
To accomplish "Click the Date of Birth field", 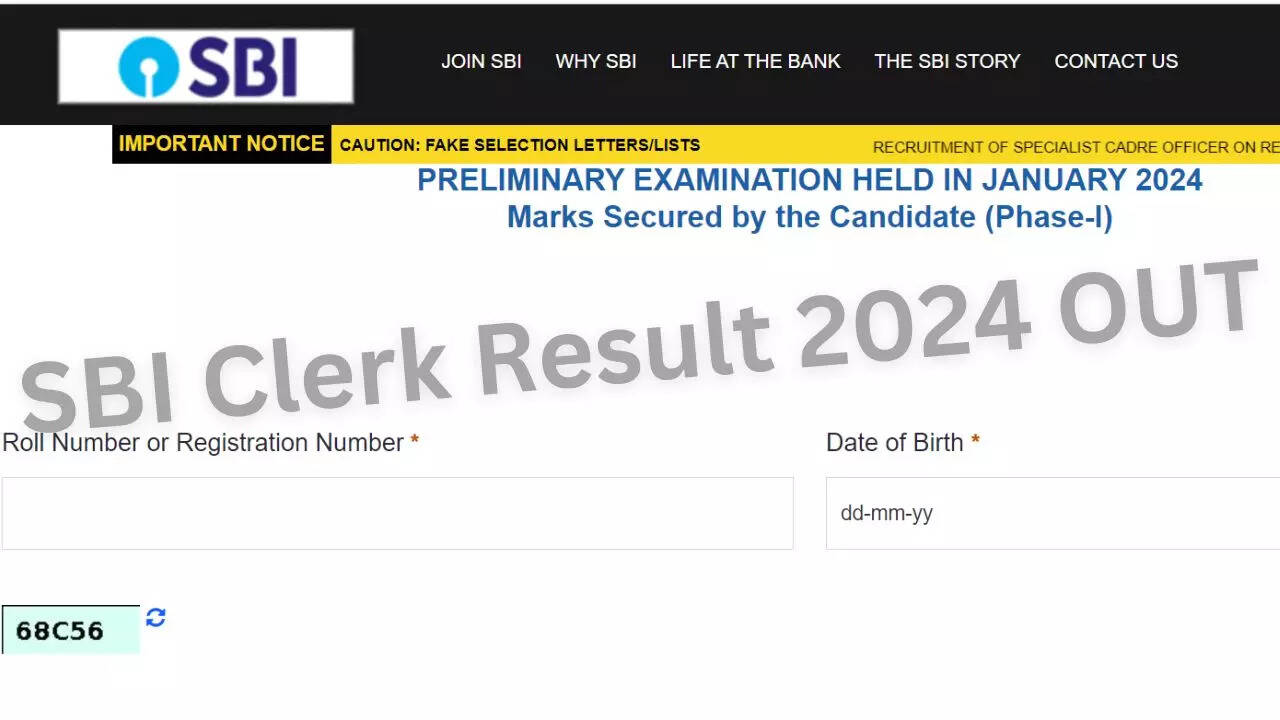I will click(1050, 513).
